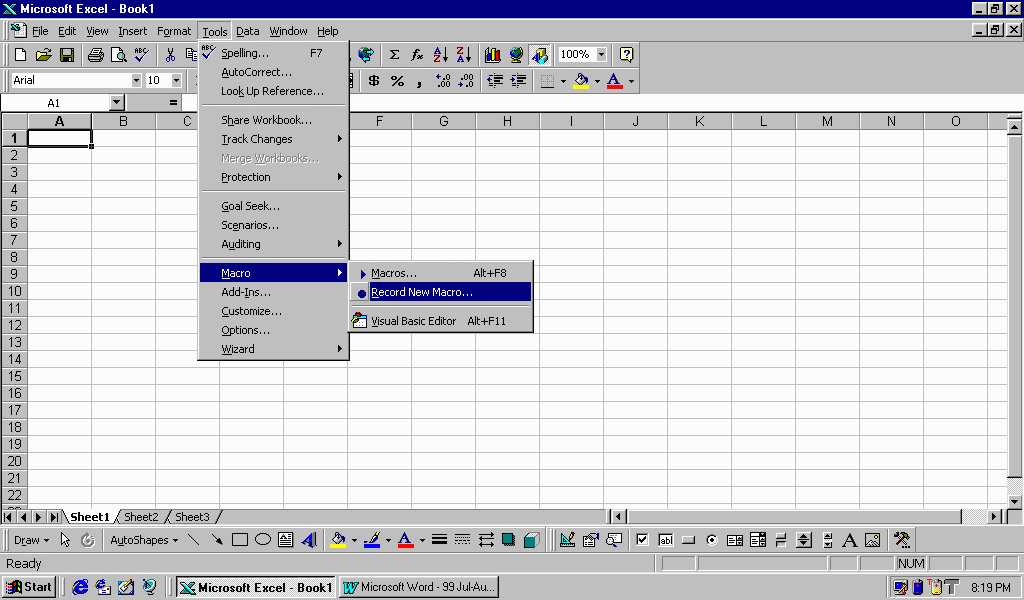Click Increase Decimal icon
The width and height of the screenshot is (1024, 600).
click(x=443, y=81)
